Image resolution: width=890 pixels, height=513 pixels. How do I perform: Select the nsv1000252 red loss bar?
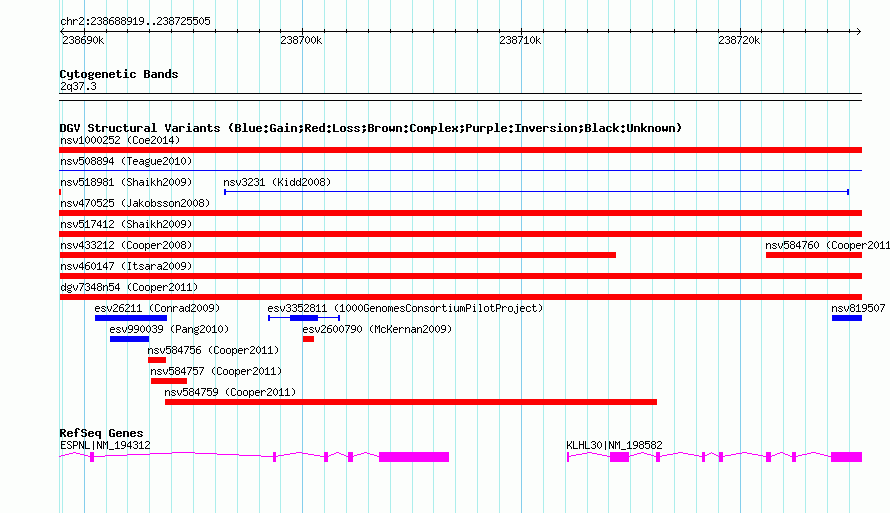click(x=460, y=150)
